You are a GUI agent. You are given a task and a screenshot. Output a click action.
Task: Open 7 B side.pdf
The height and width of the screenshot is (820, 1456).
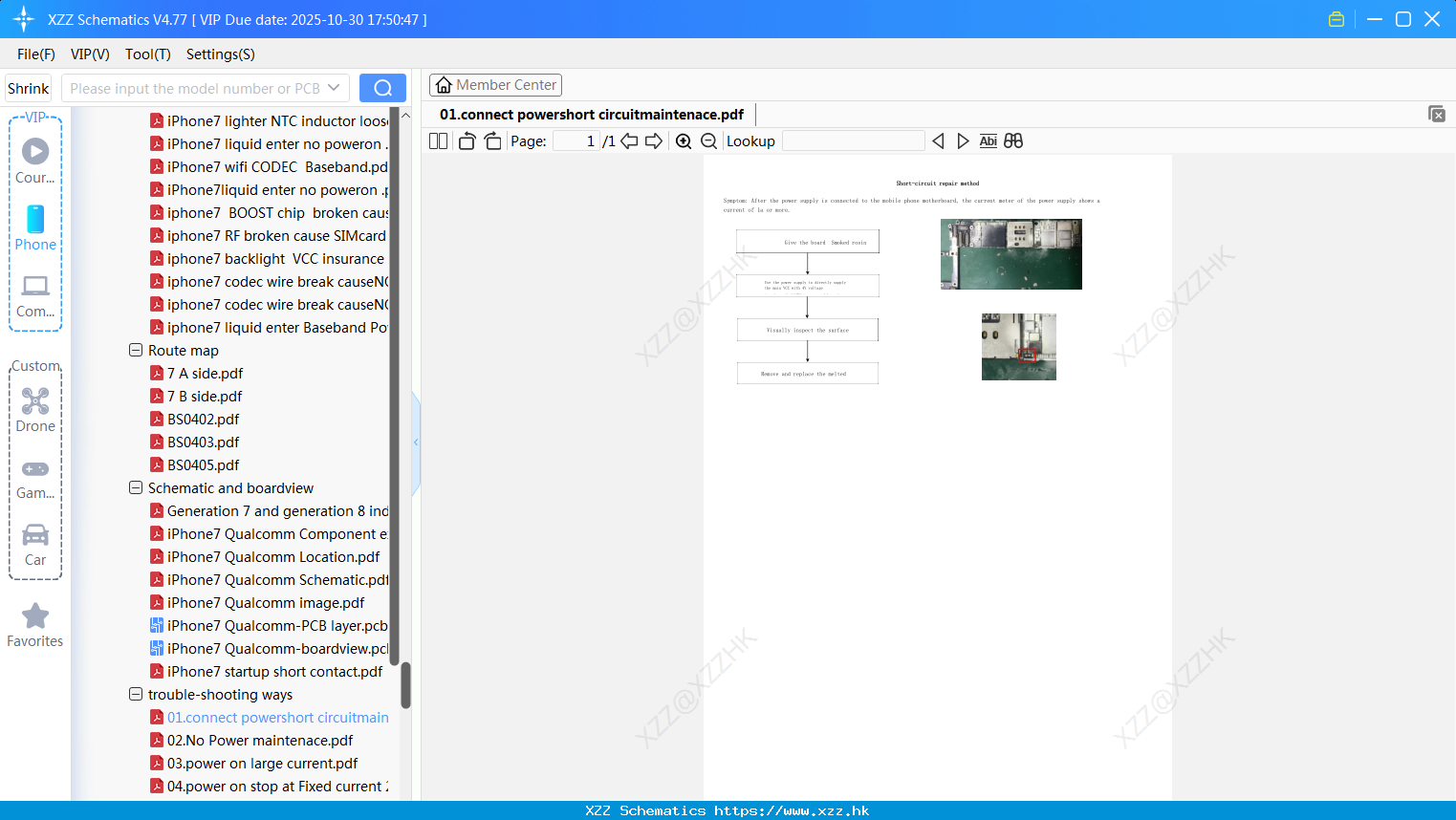pos(197,397)
